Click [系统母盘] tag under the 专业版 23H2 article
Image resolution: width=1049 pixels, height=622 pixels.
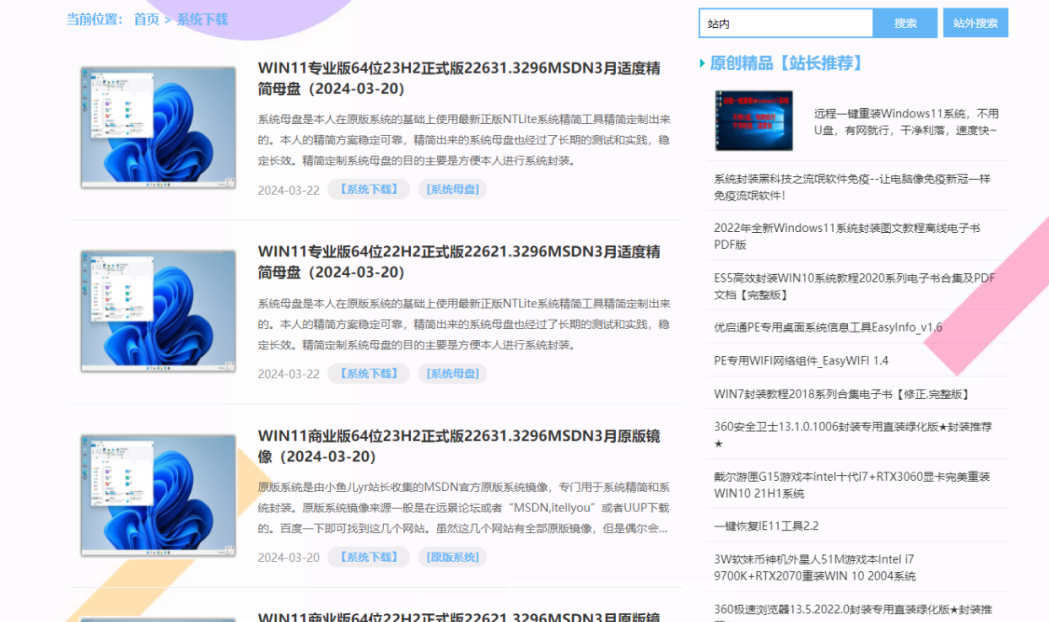click(x=453, y=189)
